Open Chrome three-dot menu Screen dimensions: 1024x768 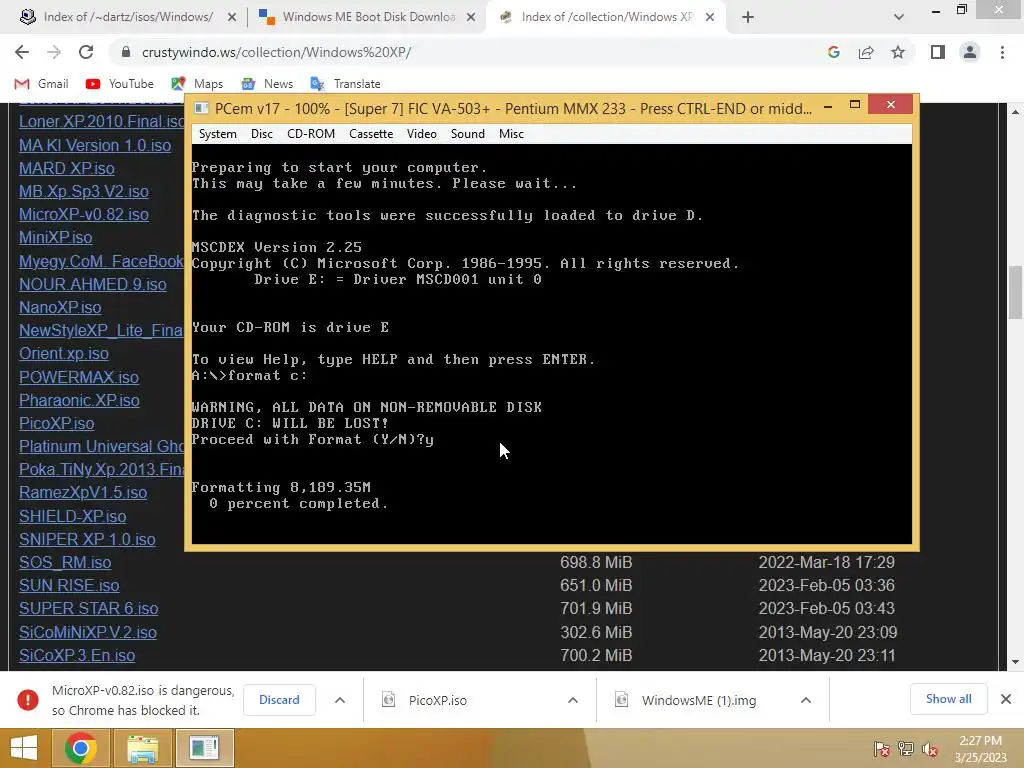point(1002,52)
